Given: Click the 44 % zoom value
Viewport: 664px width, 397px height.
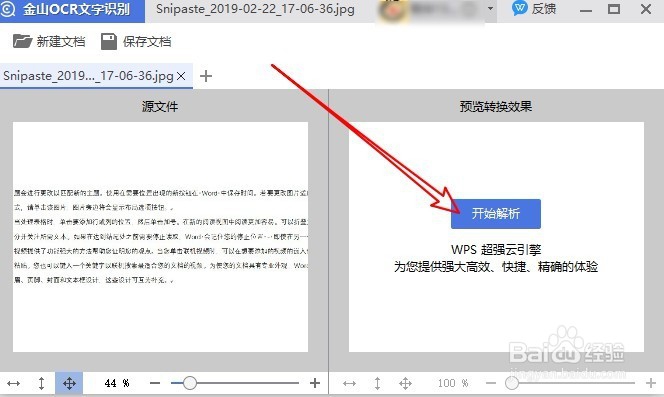Looking at the screenshot, I should click(x=117, y=383).
